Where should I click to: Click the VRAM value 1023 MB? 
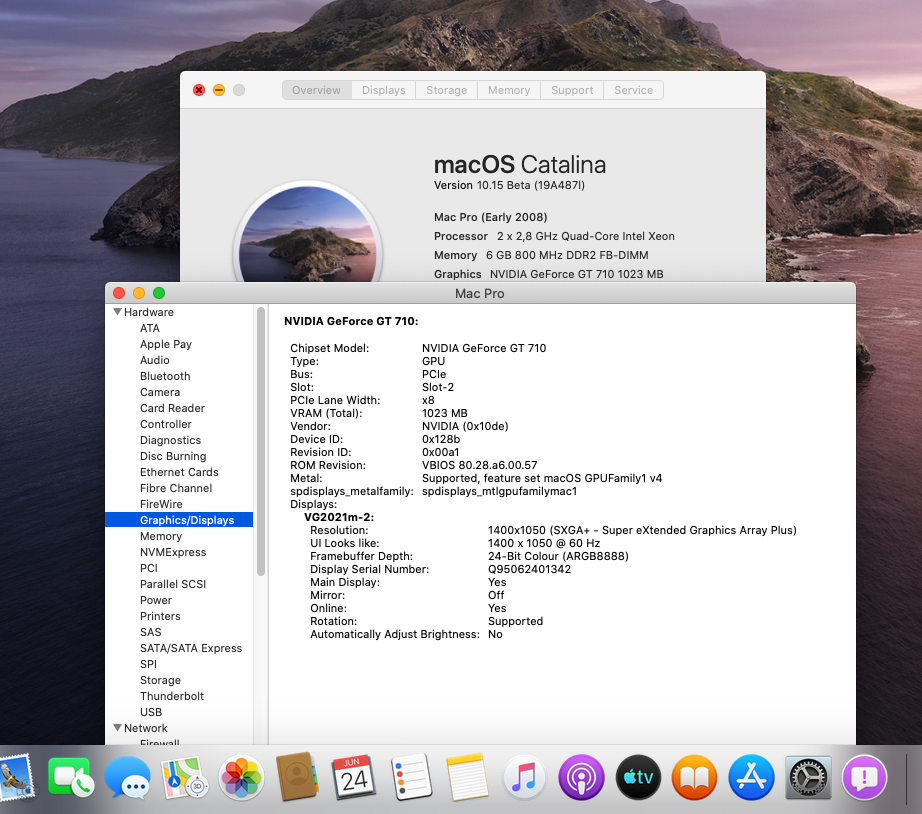[445, 413]
